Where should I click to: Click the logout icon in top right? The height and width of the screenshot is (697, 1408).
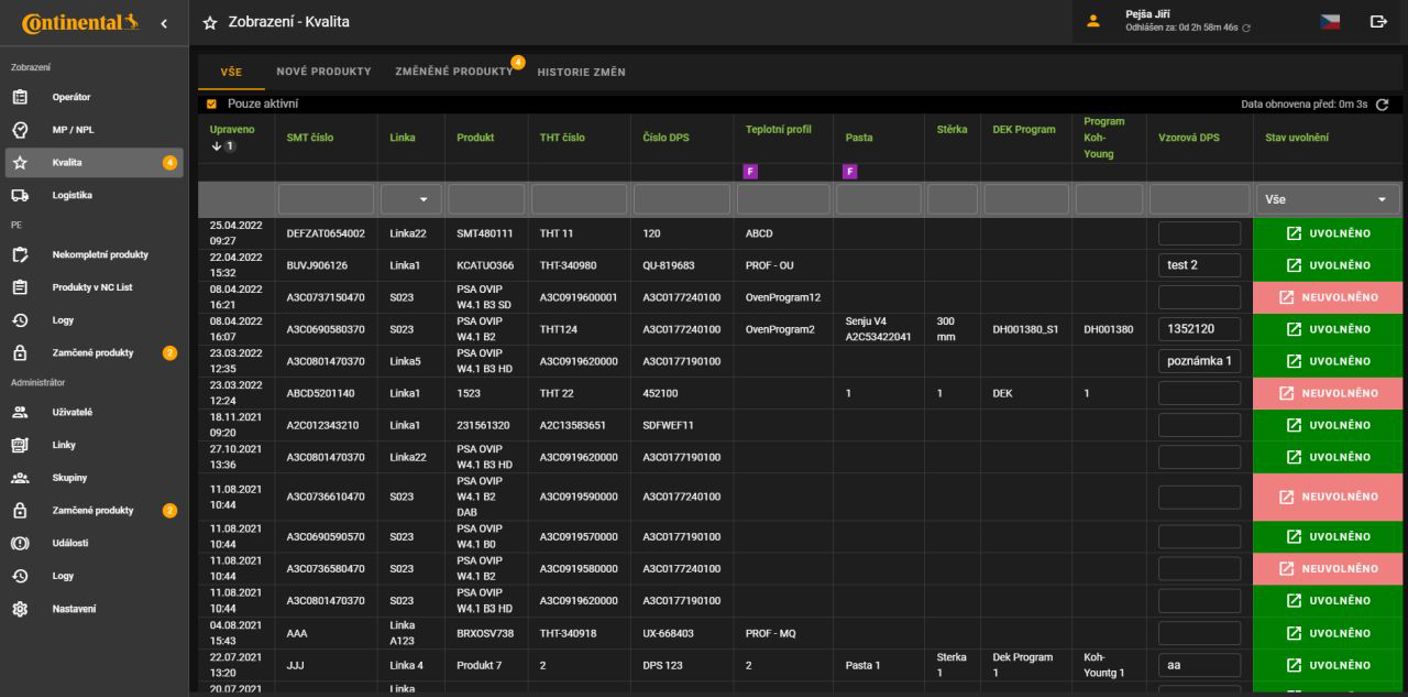coord(1379,21)
